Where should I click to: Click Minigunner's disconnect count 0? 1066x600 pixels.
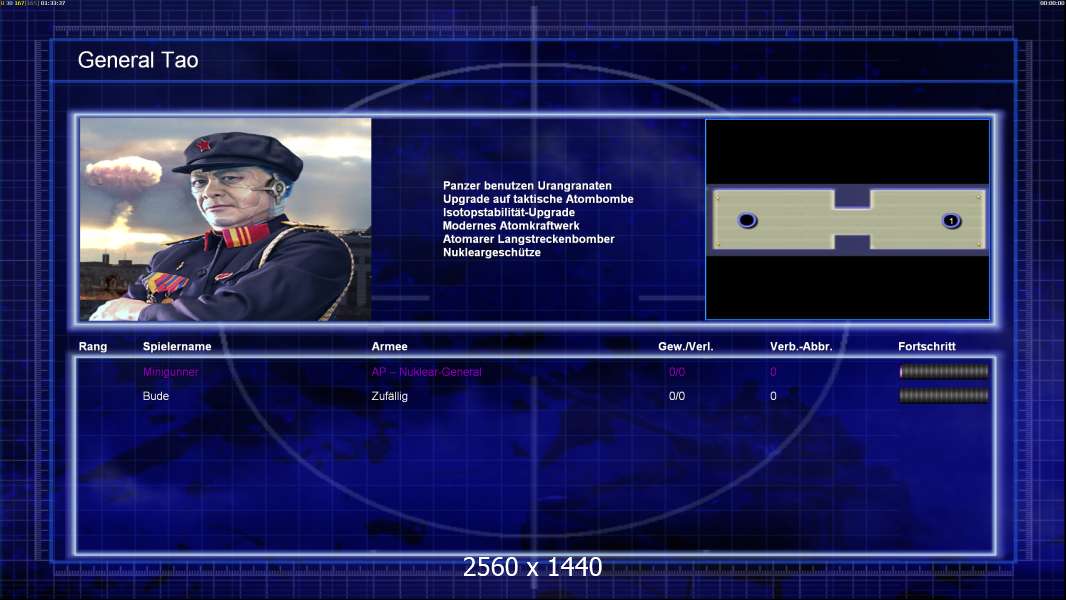point(773,372)
